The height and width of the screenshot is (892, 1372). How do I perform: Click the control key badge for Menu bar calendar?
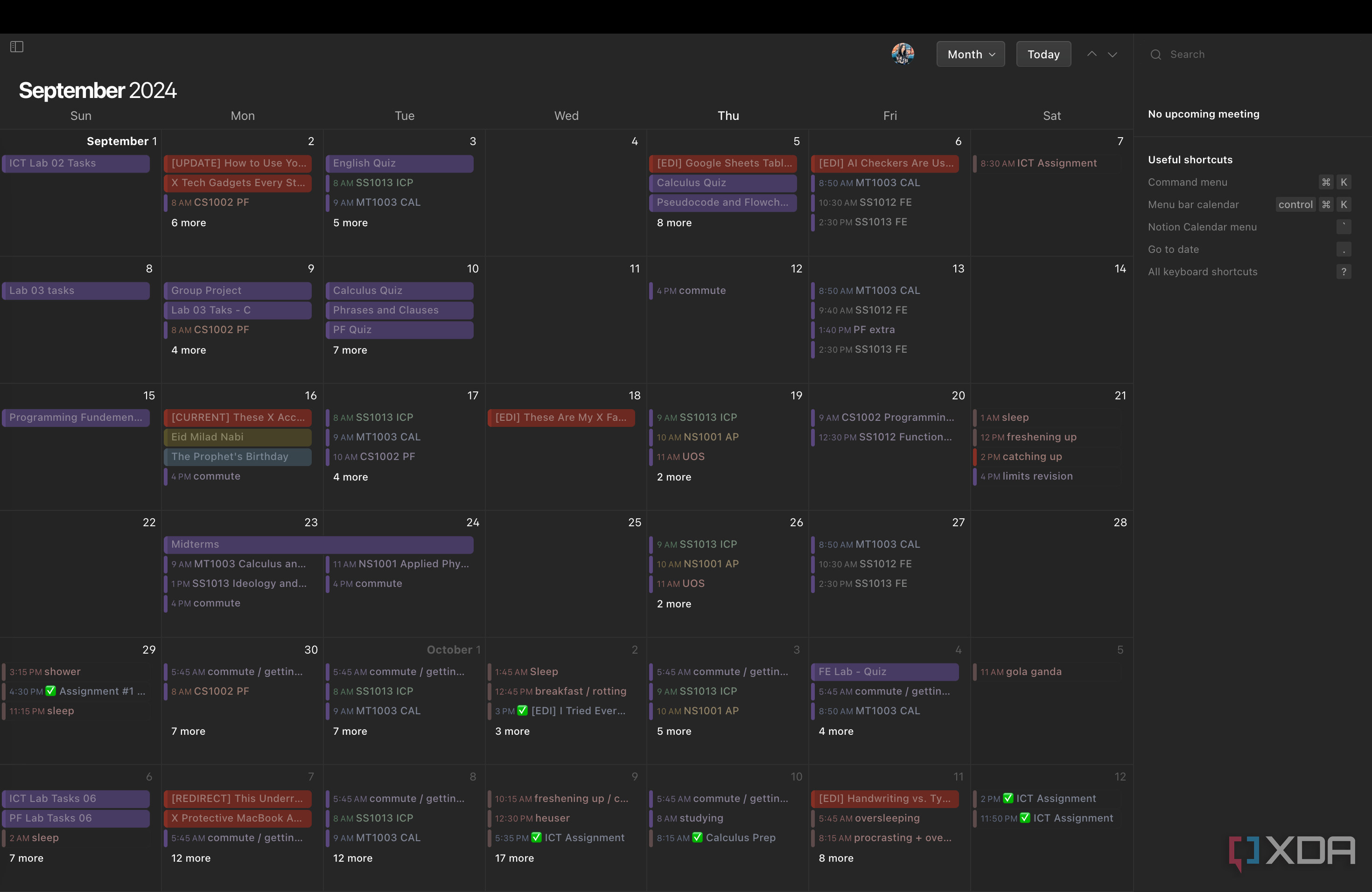(x=1295, y=204)
